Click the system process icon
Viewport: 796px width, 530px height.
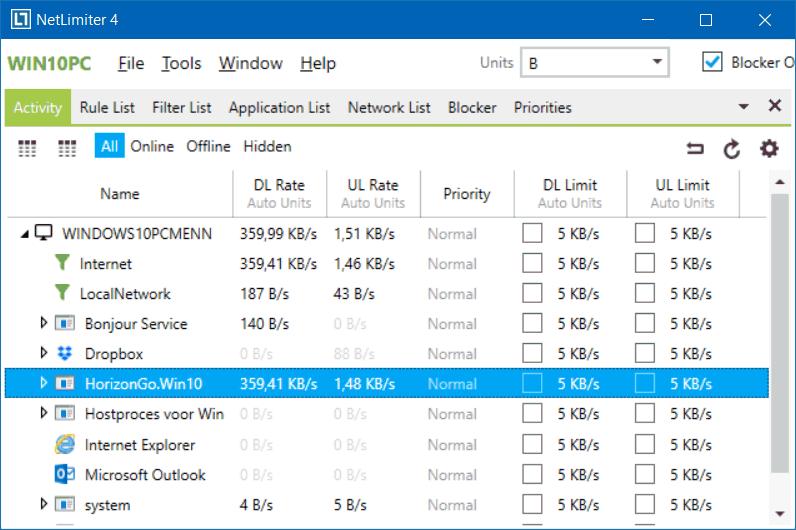[65, 504]
